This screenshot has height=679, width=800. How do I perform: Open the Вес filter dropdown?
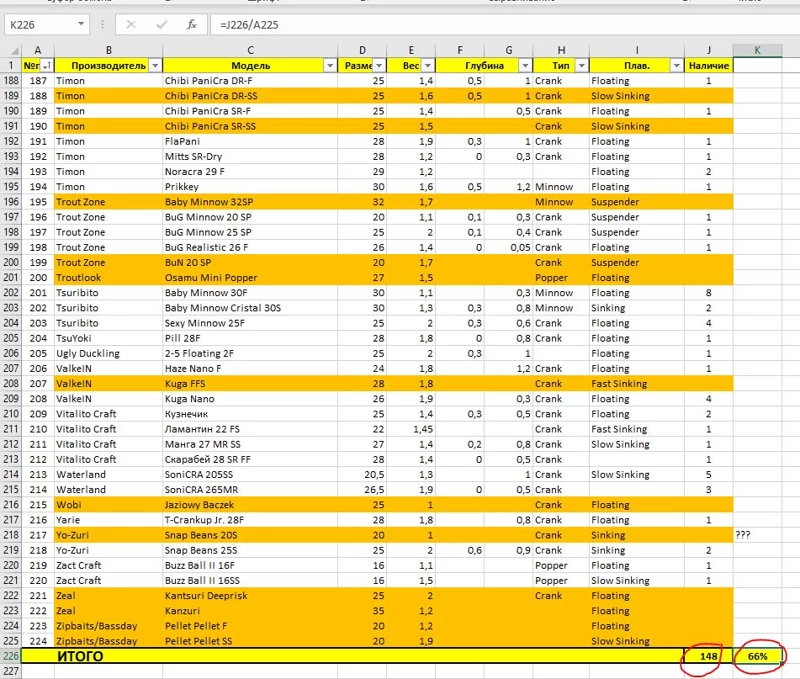coord(428,66)
